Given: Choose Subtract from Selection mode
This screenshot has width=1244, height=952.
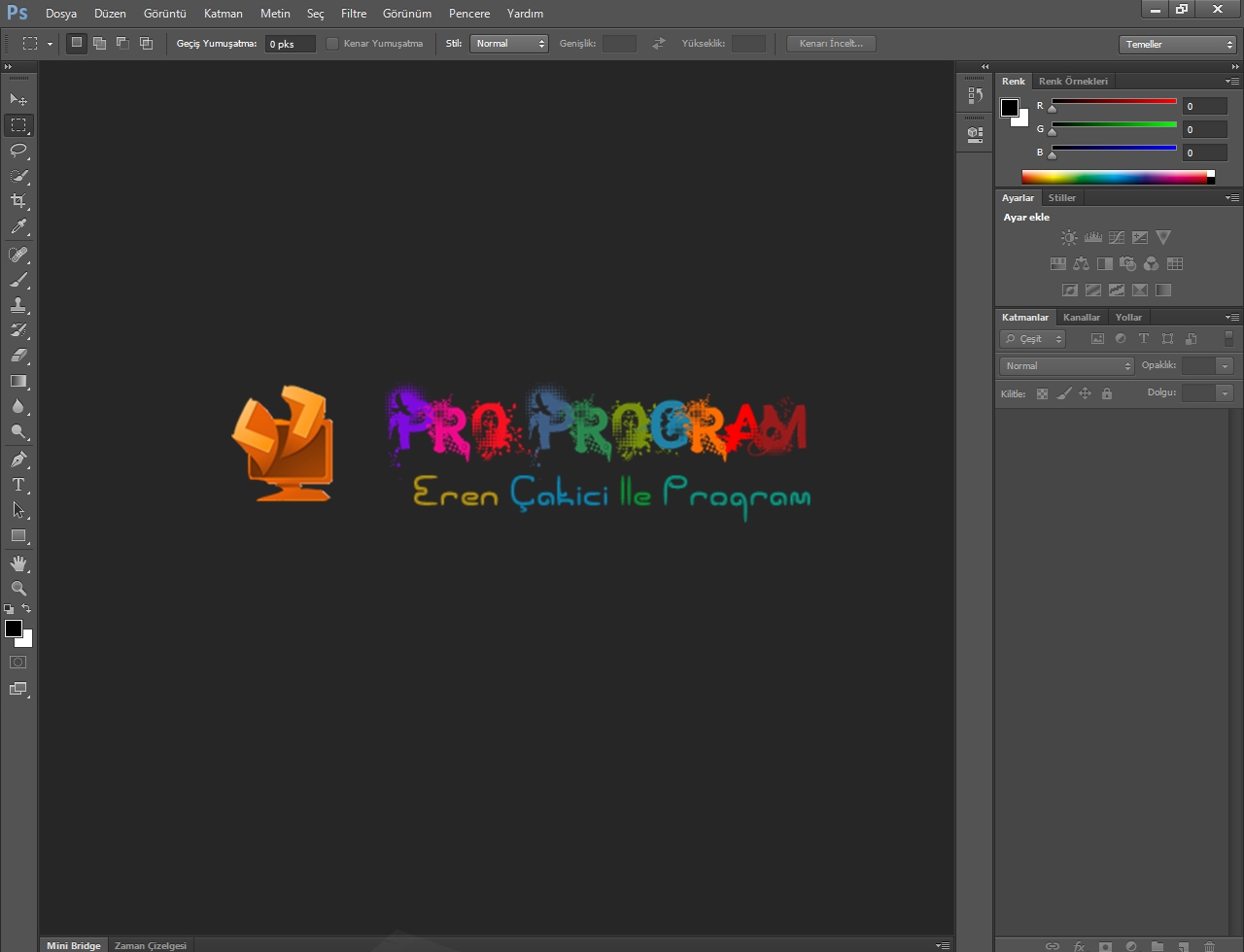Looking at the screenshot, I should [122, 43].
